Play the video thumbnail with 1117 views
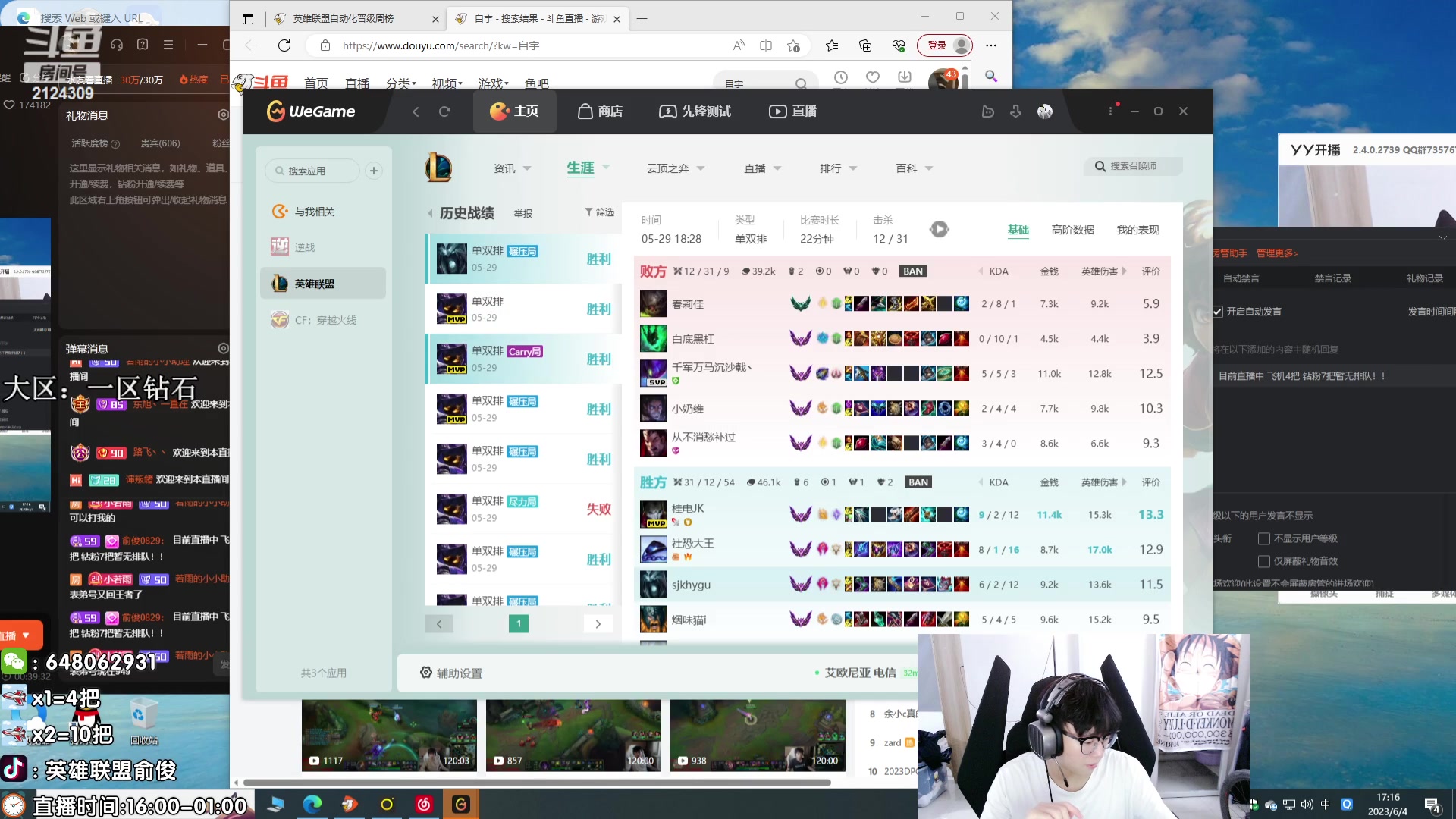This screenshot has width=1456, height=819. 389,735
